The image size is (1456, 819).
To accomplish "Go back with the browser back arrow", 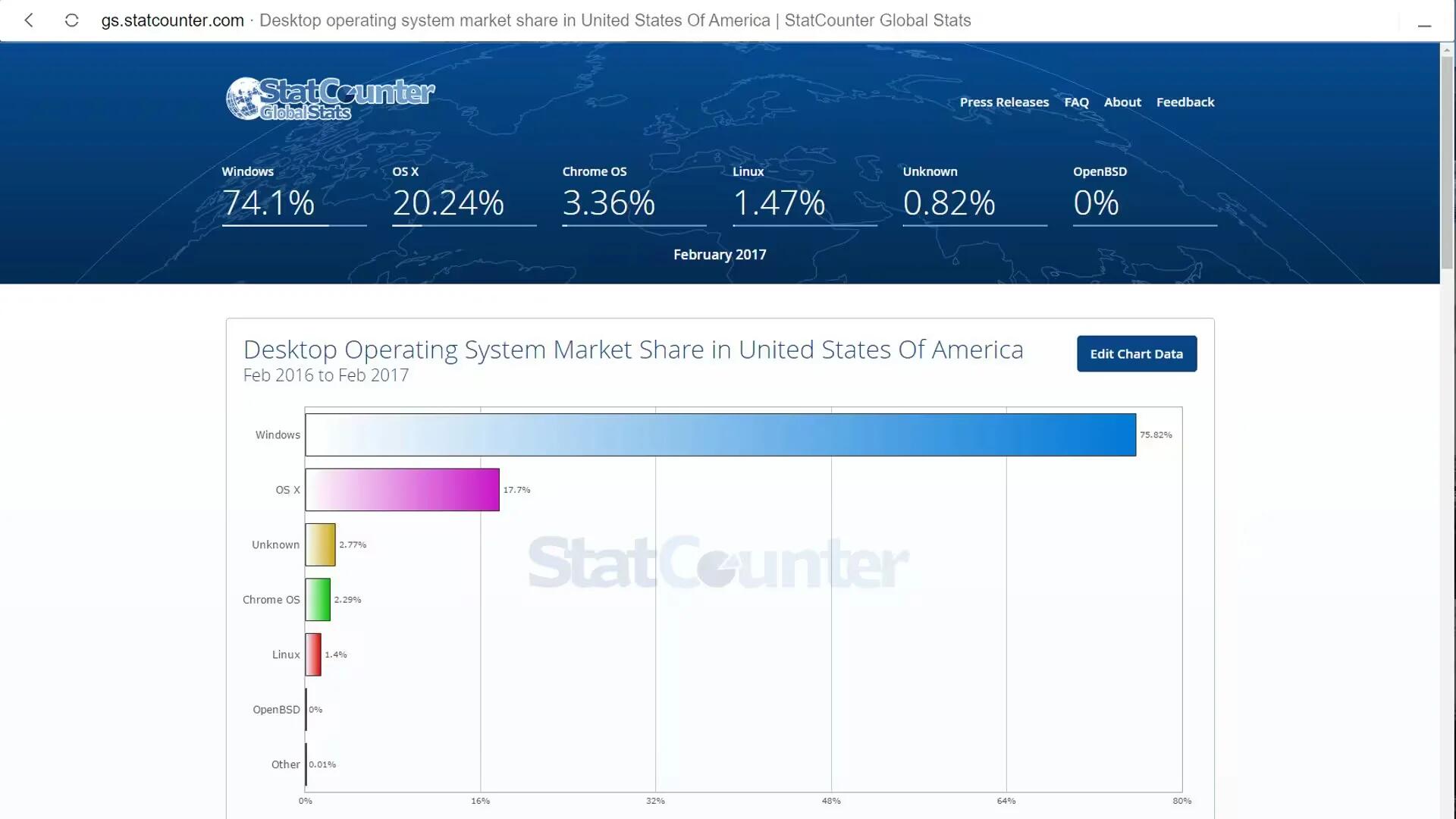I will tap(29, 20).
